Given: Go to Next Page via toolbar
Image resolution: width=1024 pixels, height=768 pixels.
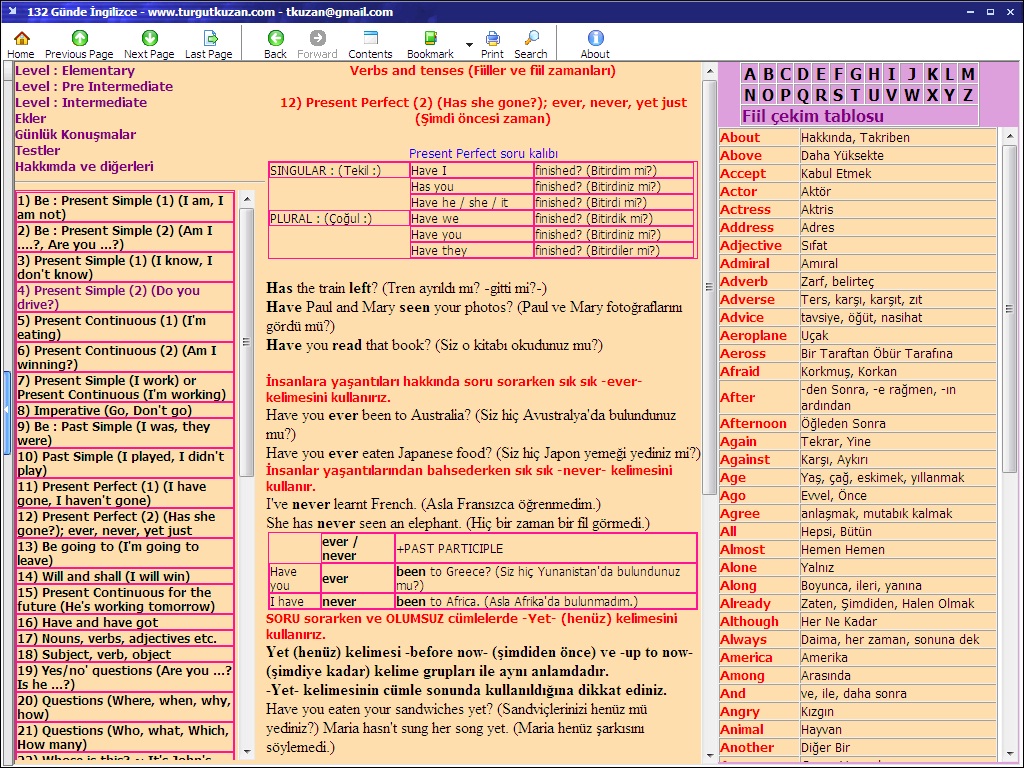Looking at the screenshot, I should 150,39.
